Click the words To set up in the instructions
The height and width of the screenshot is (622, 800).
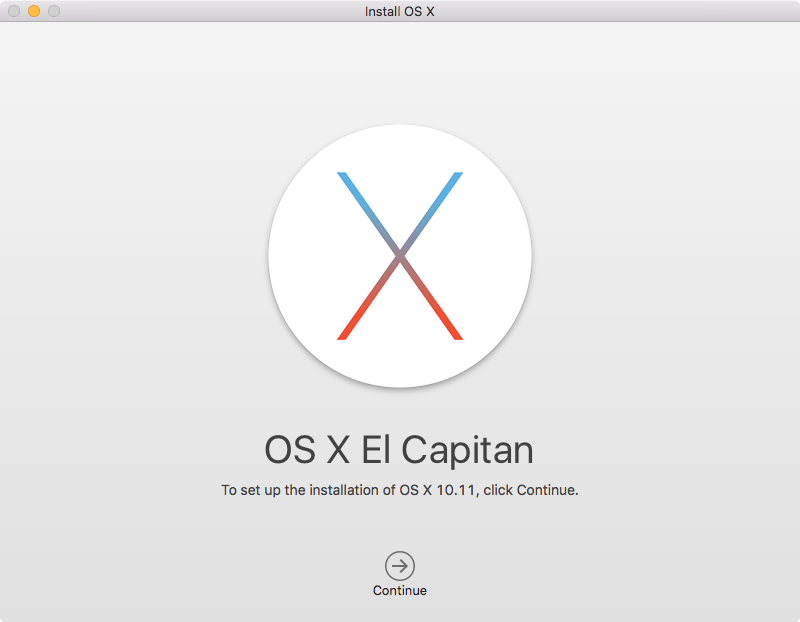[x=249, y=491]
